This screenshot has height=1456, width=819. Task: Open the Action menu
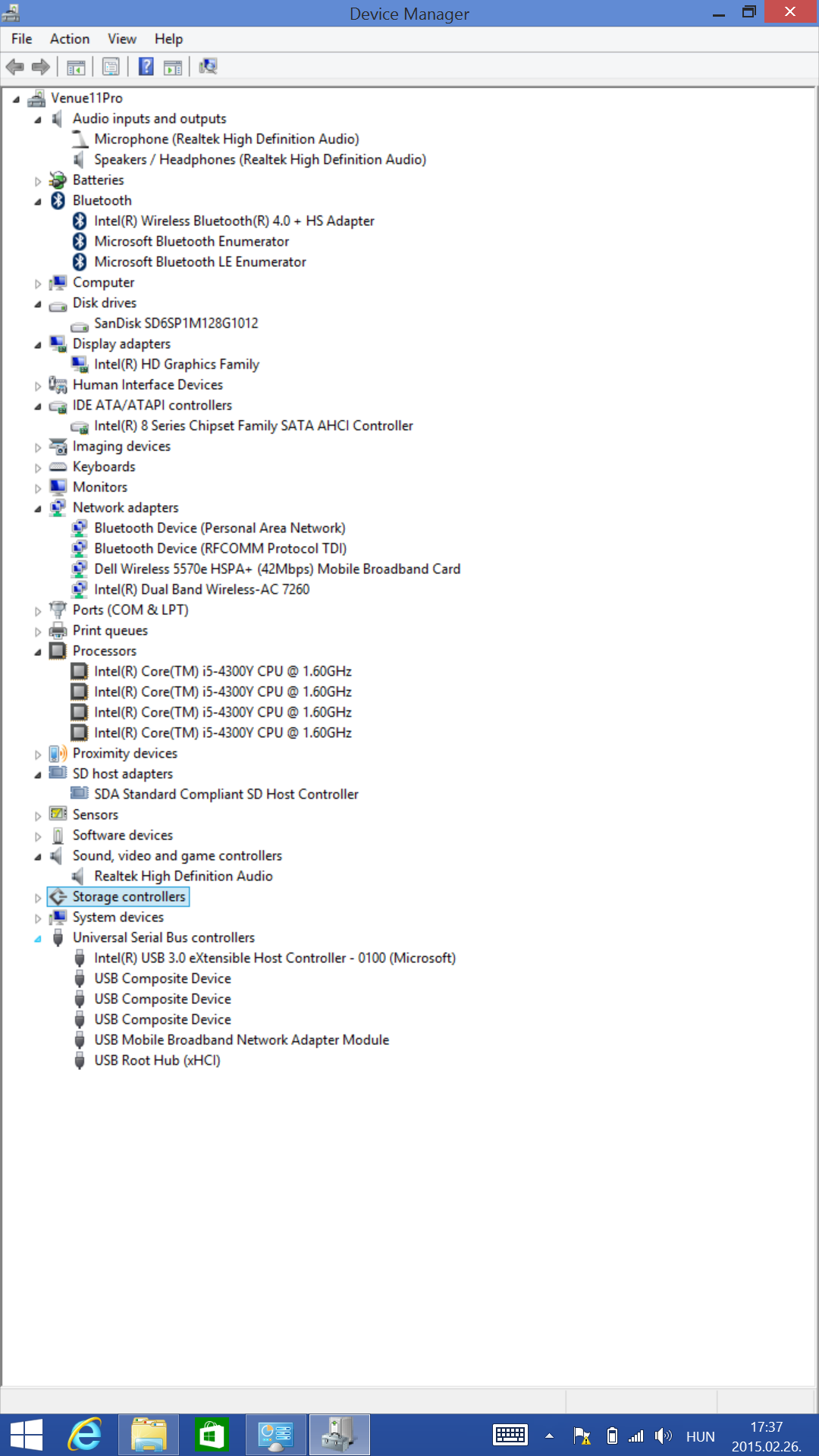[x=70, y=39]
